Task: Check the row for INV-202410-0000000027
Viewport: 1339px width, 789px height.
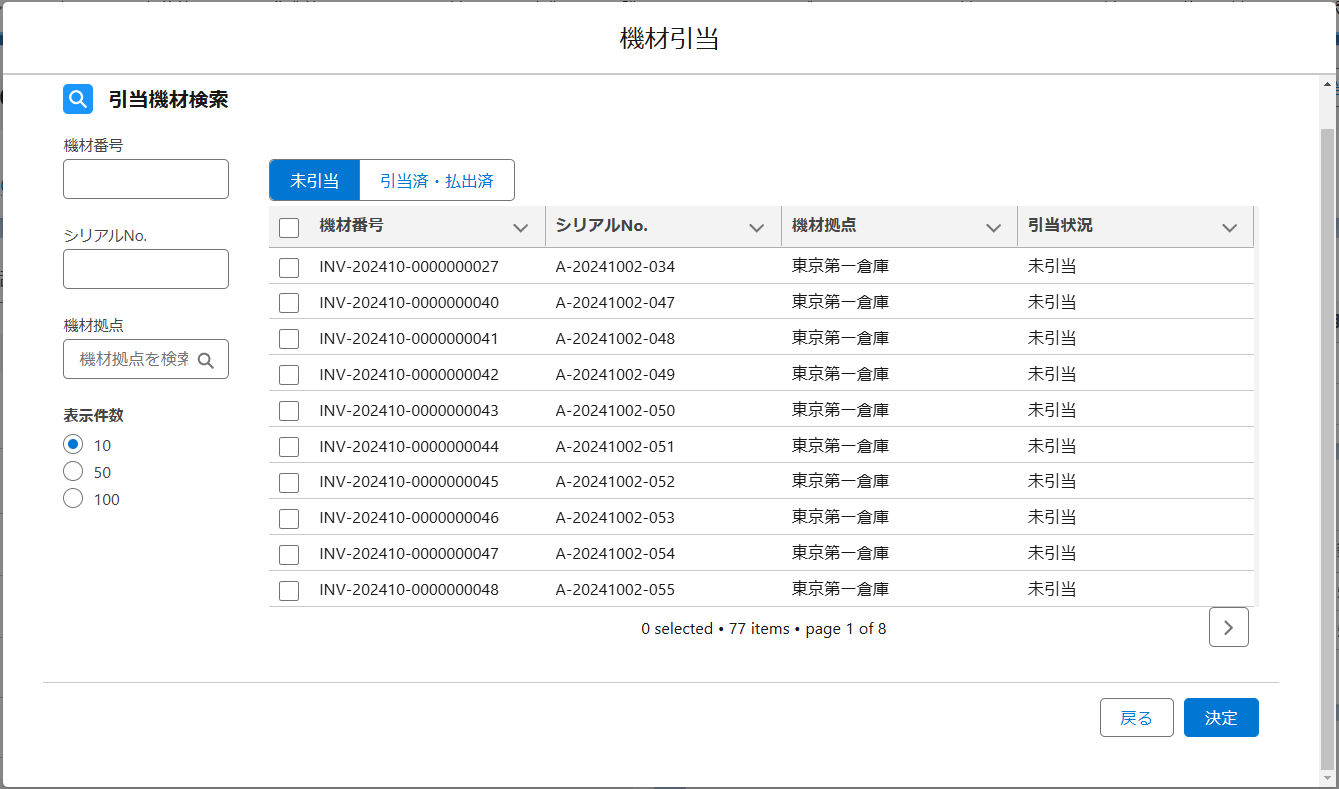Action: coord(289,267)
